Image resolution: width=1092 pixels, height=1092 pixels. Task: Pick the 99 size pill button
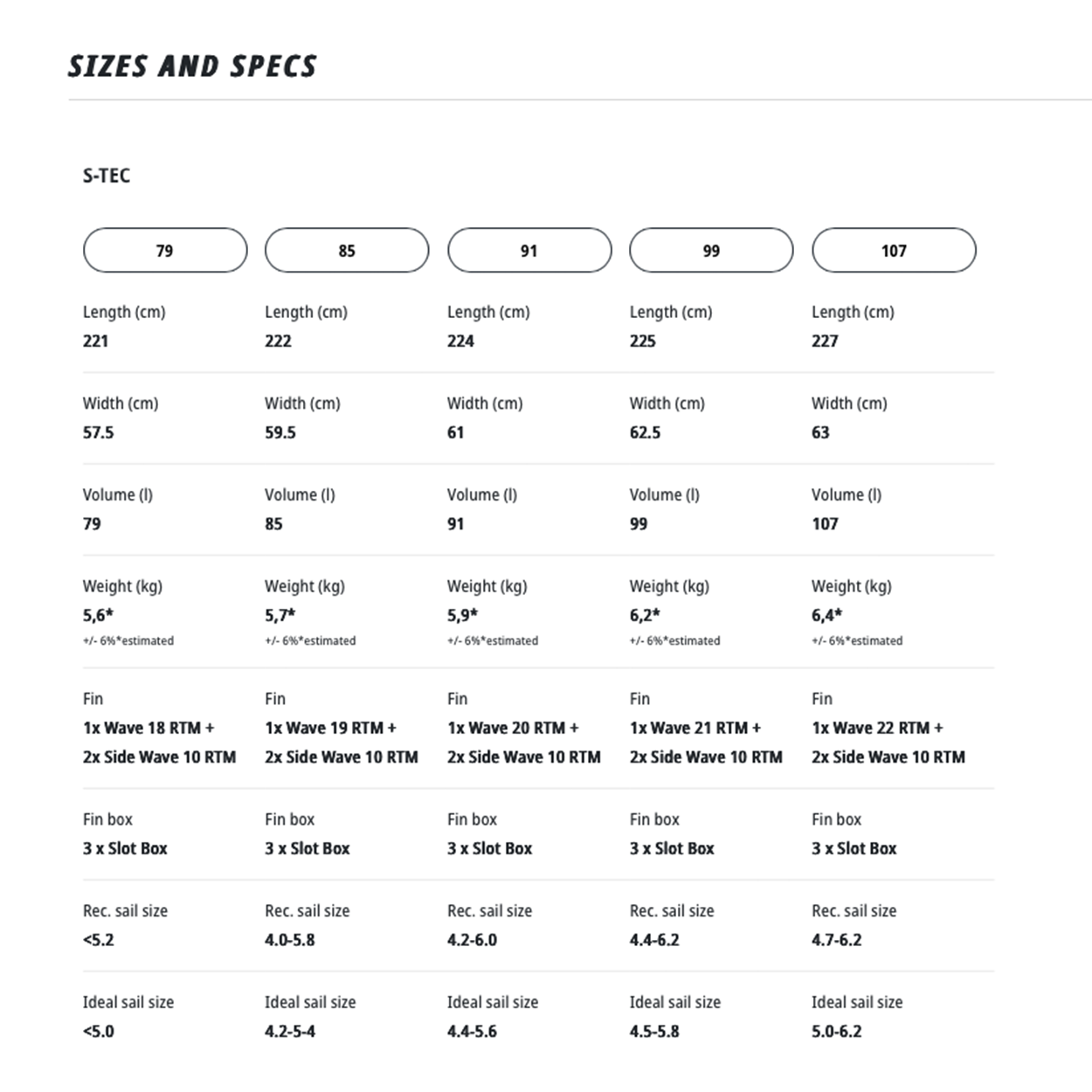tap(711, 251)
